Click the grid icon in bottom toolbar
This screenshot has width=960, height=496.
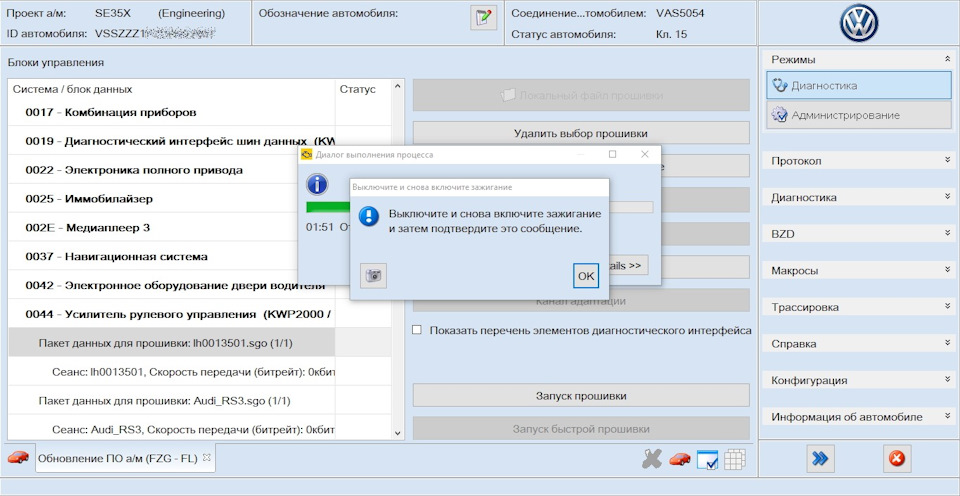click(734, 459)
